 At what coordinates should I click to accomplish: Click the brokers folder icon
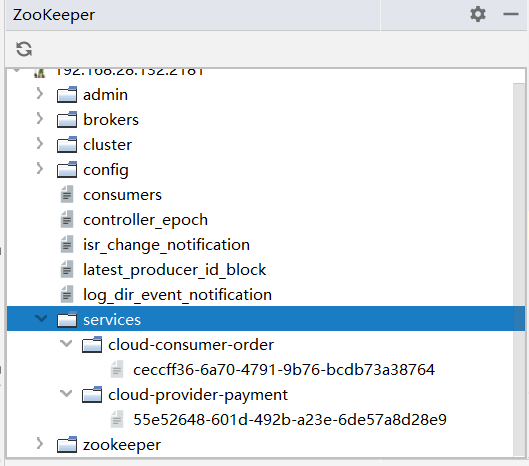67,119
